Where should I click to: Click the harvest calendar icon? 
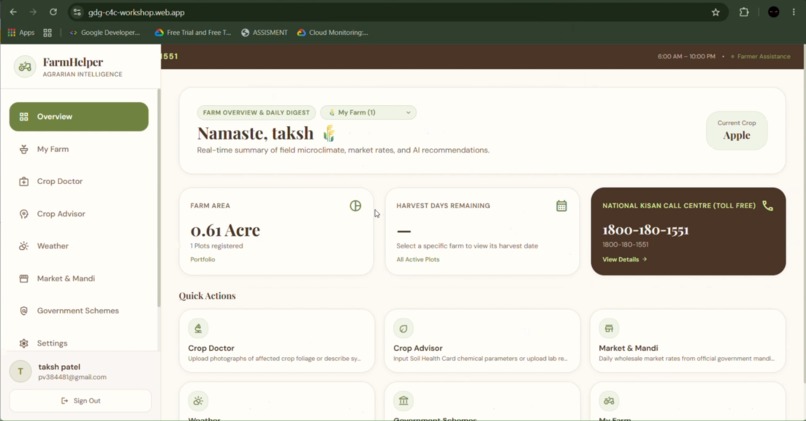pyautogui.click(x=561, y=206)
